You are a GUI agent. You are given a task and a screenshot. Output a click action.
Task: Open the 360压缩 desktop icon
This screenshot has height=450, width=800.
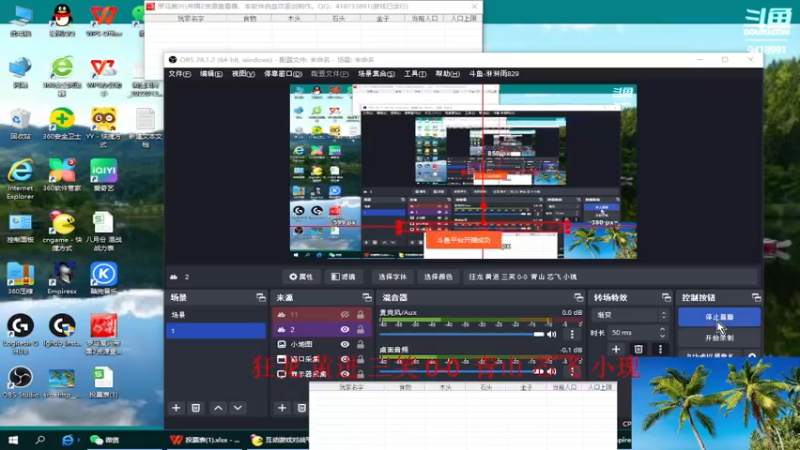(20, 279)
